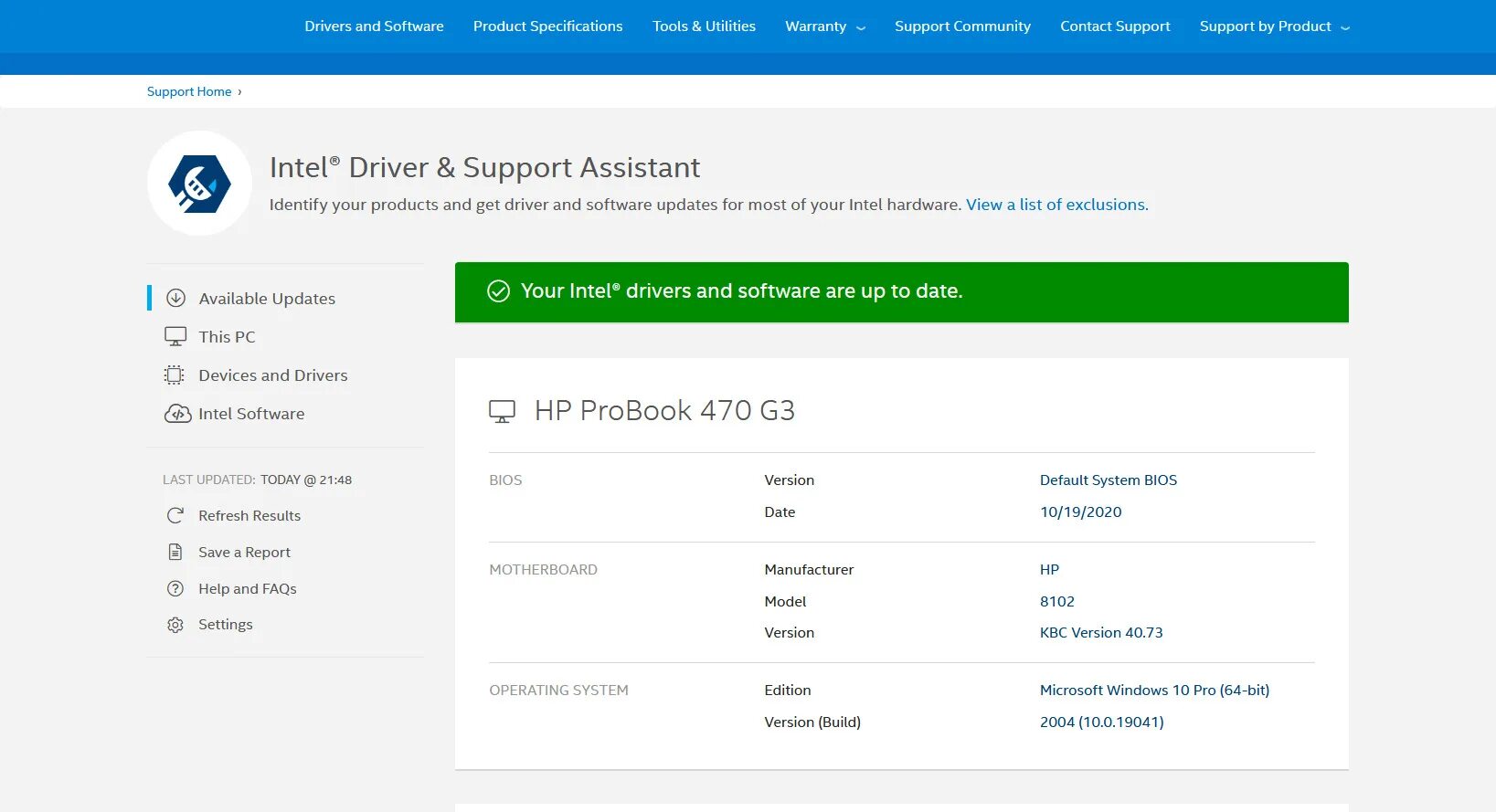Viewport: 1496px width, 812px height.
Task: Select This PC in sidebar
Action: point(227,337)
